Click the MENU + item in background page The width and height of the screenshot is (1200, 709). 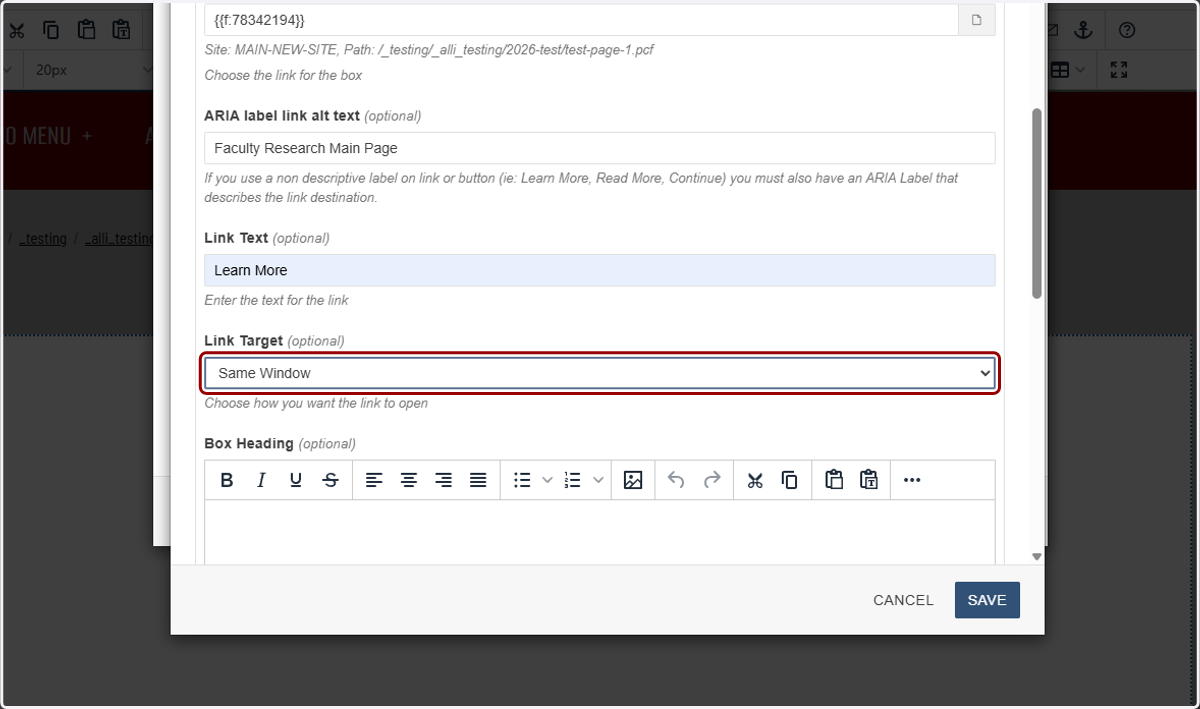pyautogui.click(x=48, y=136)
